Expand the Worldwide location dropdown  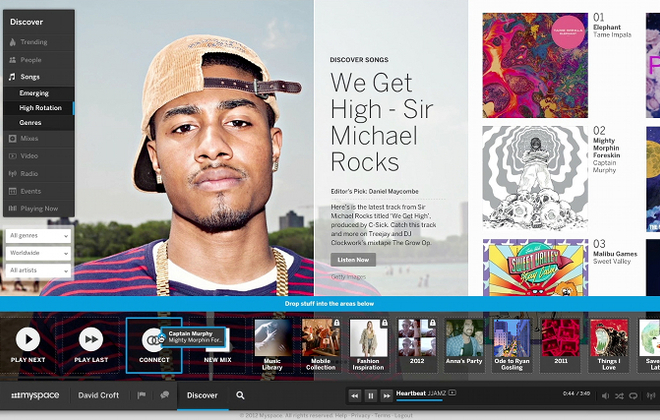tap(38, 253)
